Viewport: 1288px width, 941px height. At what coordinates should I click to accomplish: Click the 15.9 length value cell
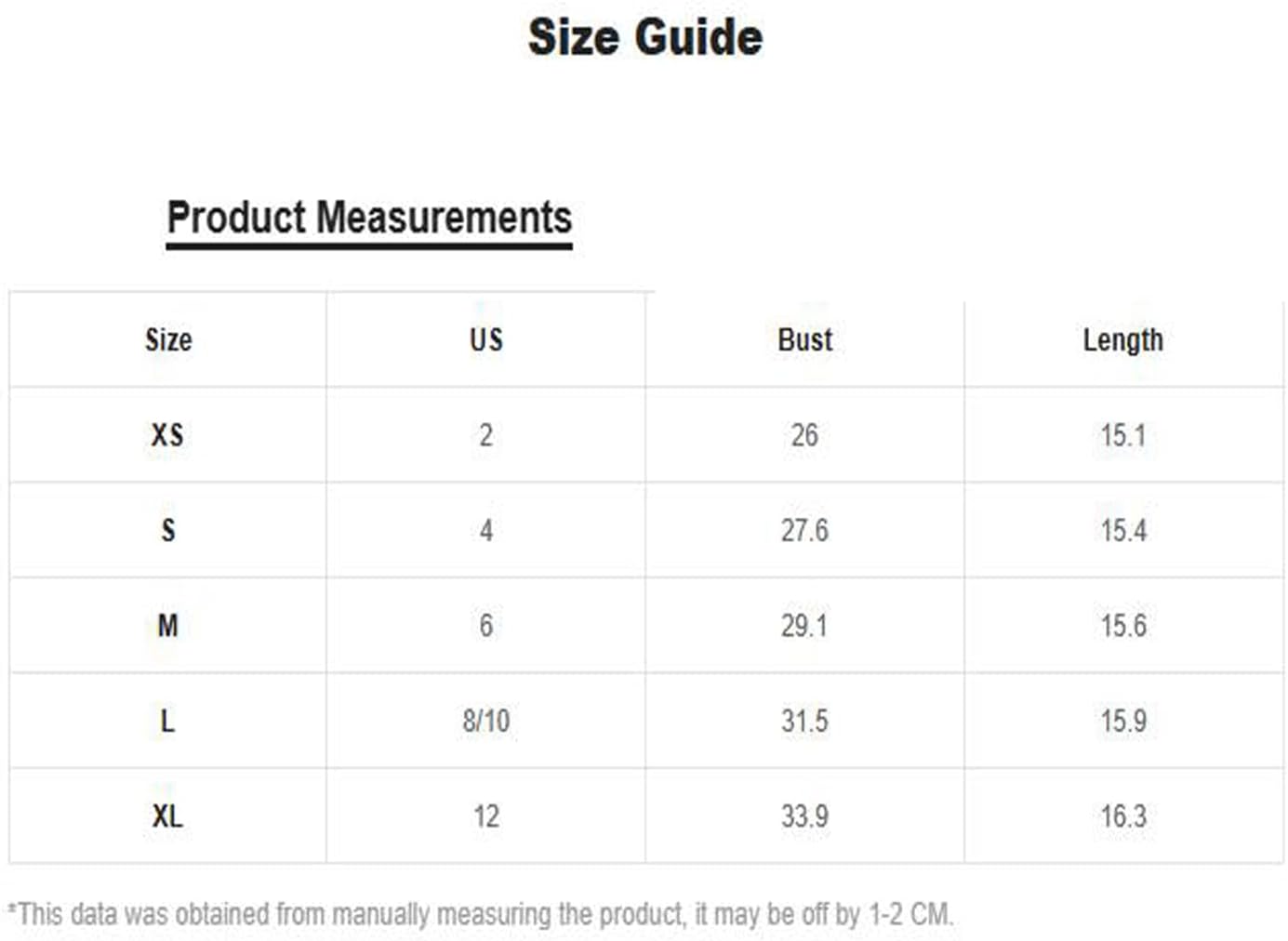1123,721
